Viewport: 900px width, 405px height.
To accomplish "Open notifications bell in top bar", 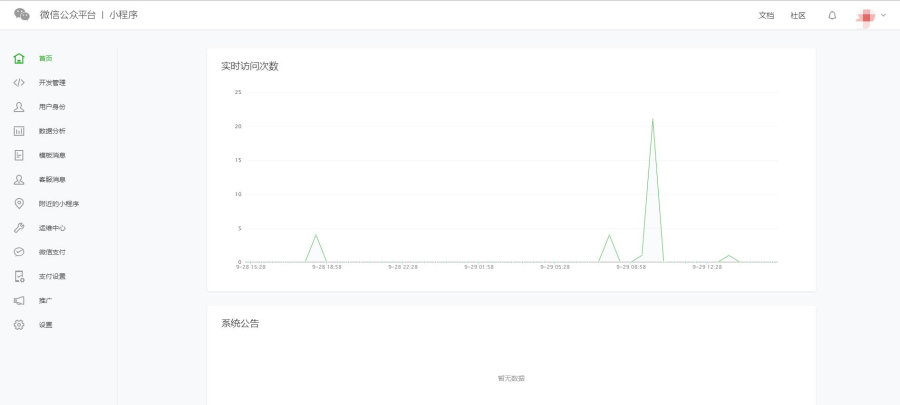I will [832, 15].
